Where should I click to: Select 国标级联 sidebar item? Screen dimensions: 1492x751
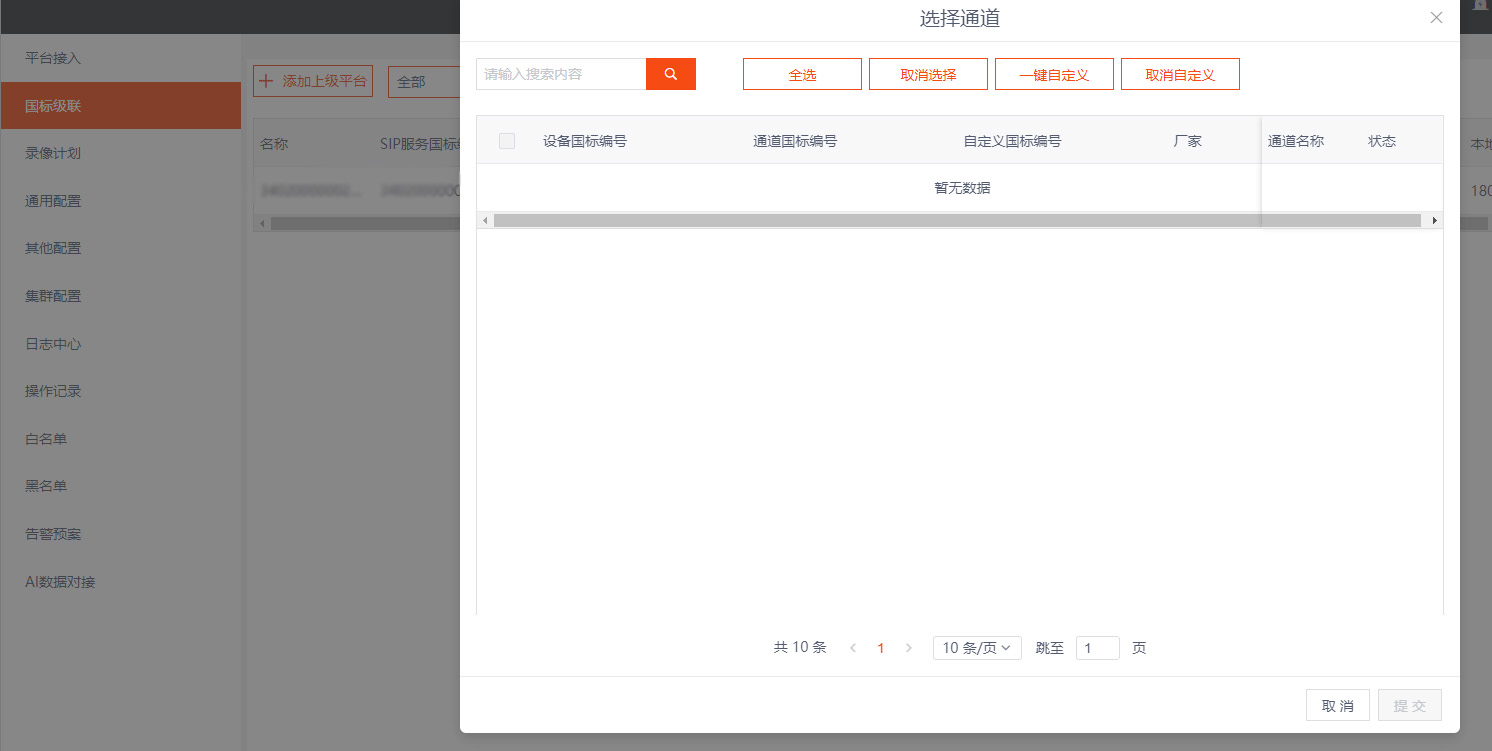coord(121,106)
